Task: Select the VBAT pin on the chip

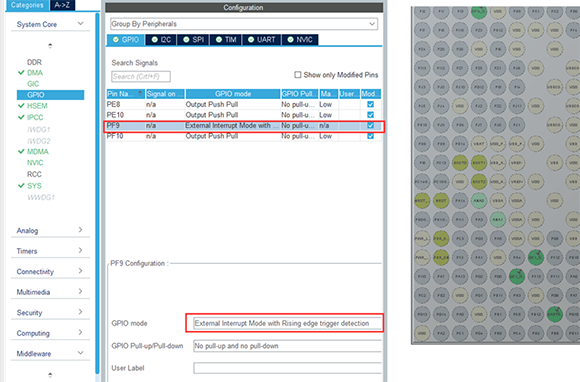Action: [x=479, y=144]
